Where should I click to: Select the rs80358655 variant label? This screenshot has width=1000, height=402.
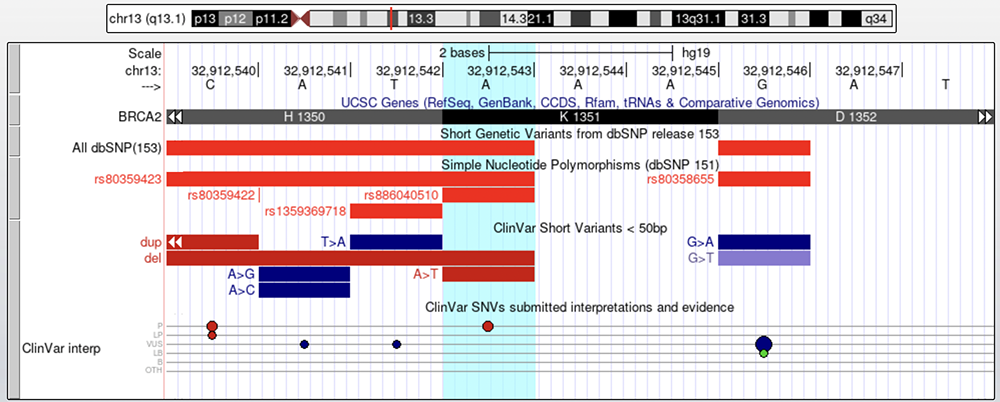[x=680, y=179]
